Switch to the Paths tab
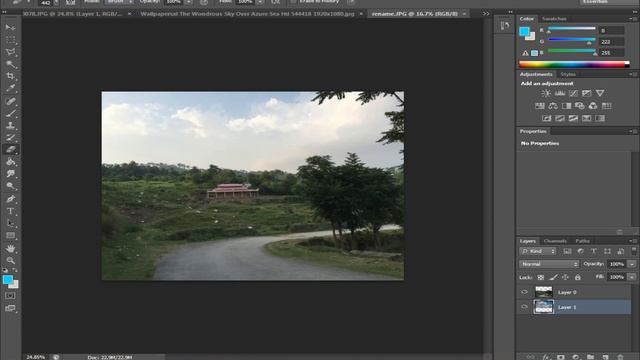Image resolution: width=640 pixels, height=360 pixels. (582, 241)
